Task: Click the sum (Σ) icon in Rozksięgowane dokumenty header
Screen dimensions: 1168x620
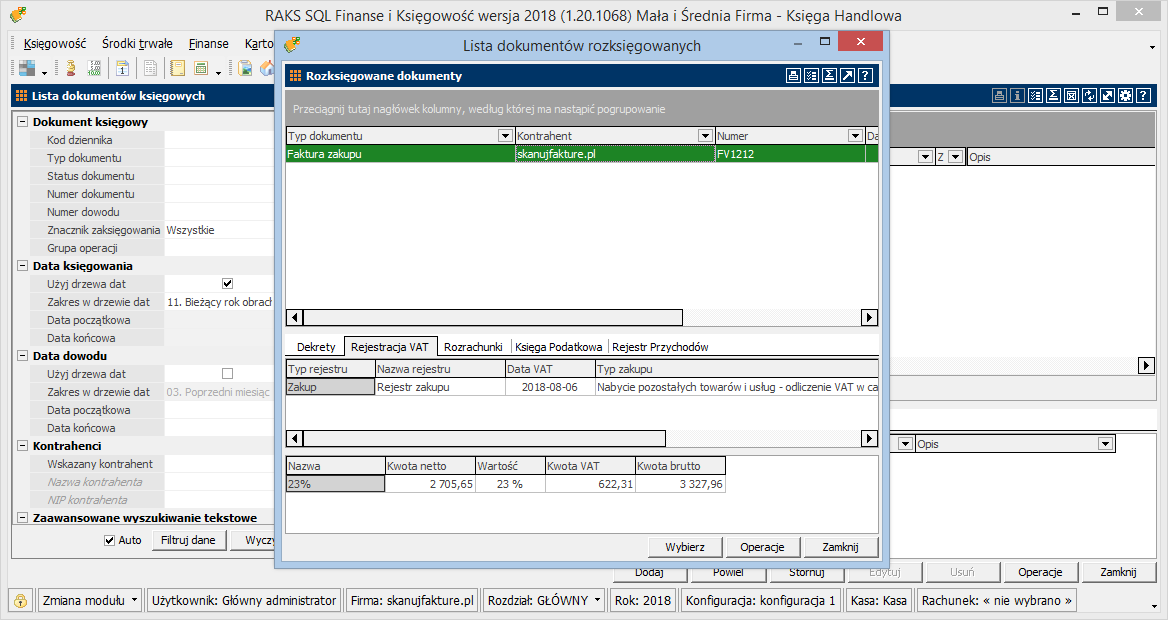Action: click(829, 76)
